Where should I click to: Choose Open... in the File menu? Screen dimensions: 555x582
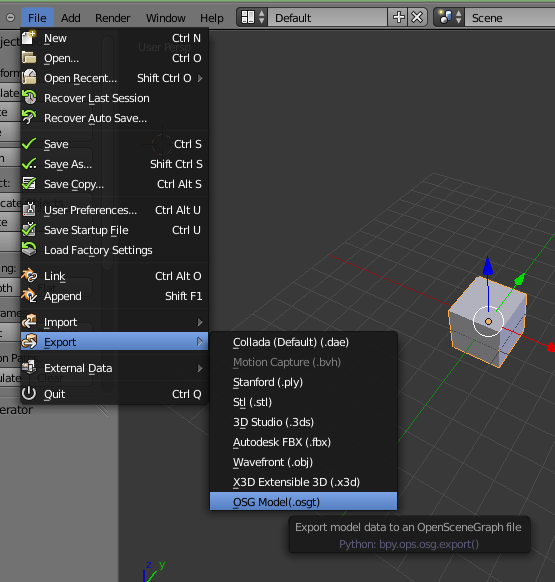coord(114,58)
